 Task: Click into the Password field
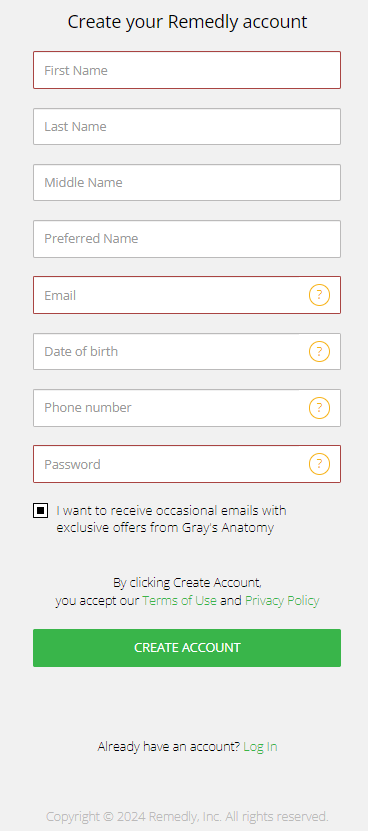[171, 464]
